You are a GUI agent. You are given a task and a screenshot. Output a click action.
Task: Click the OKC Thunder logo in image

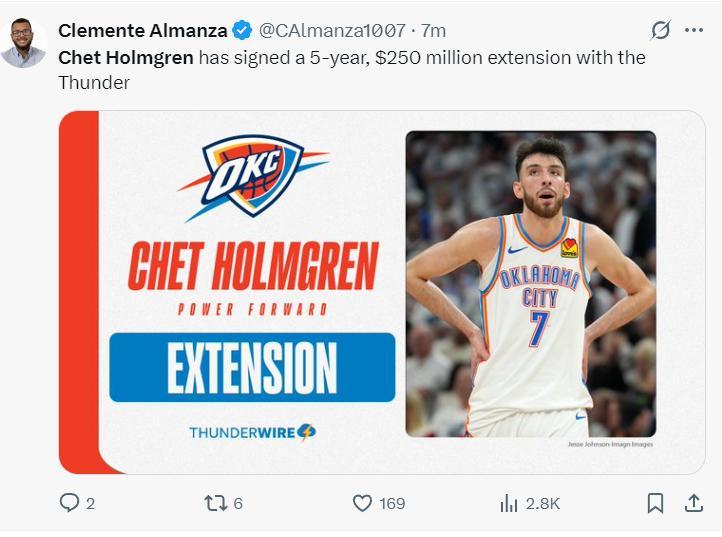[252, 177]
